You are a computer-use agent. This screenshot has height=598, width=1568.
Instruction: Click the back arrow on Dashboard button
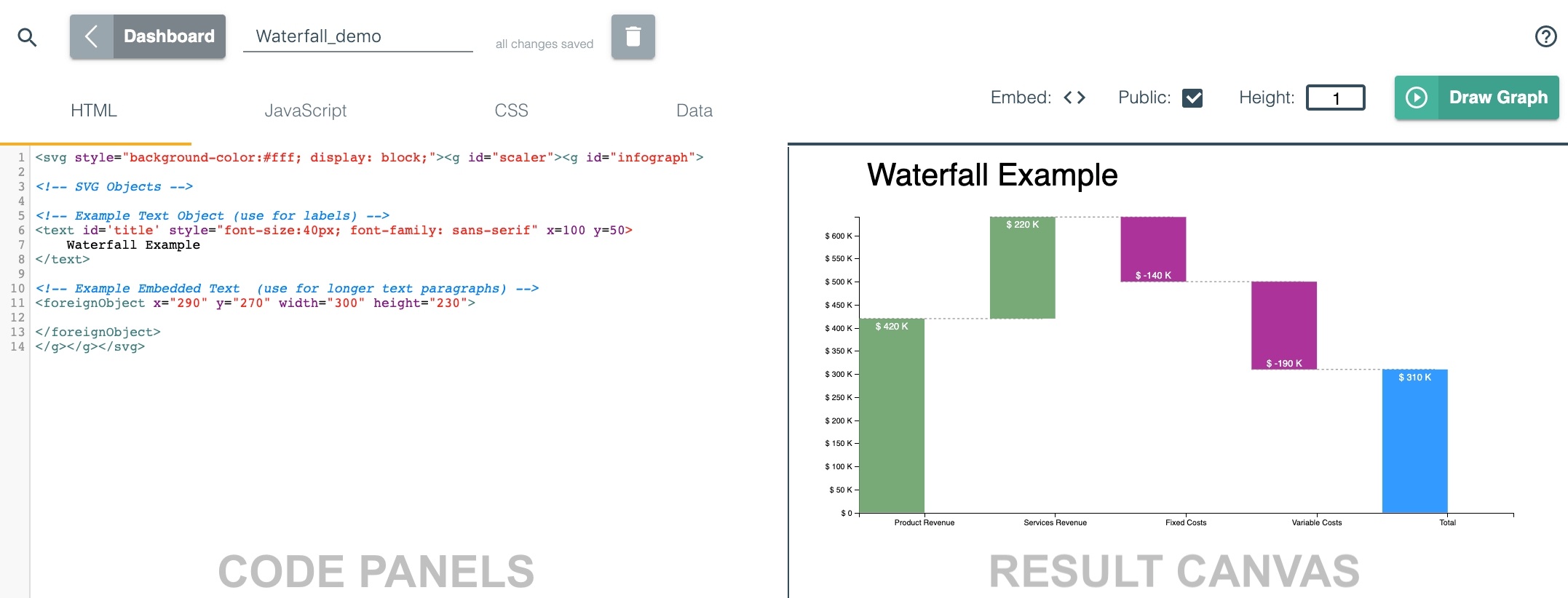click(92, 36)
